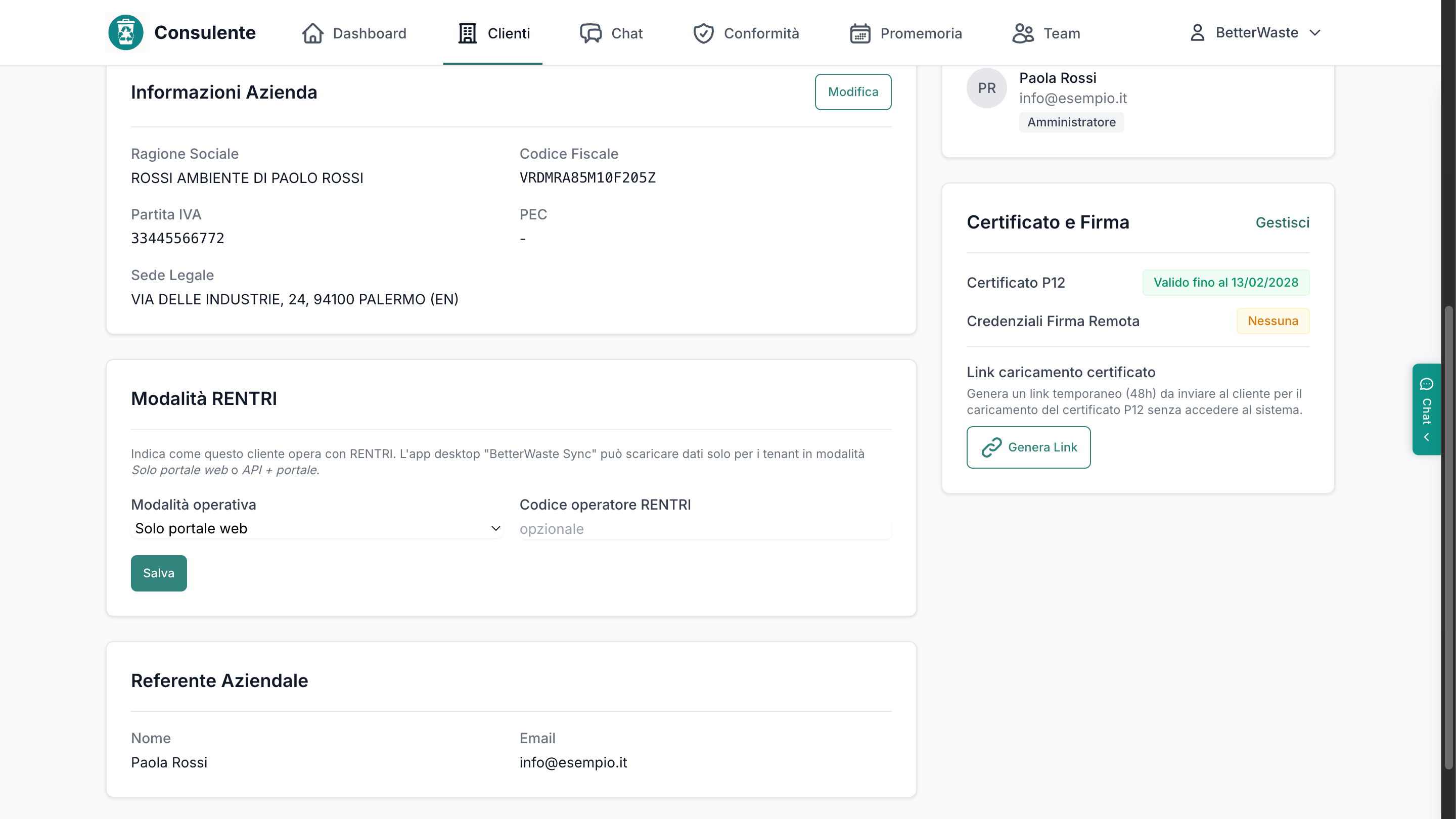The height and width of the screenshot is (819, 1456).
Task: Click codice fiscale VRDMRA85M10F205Z
Action: [x=587, y=178]
